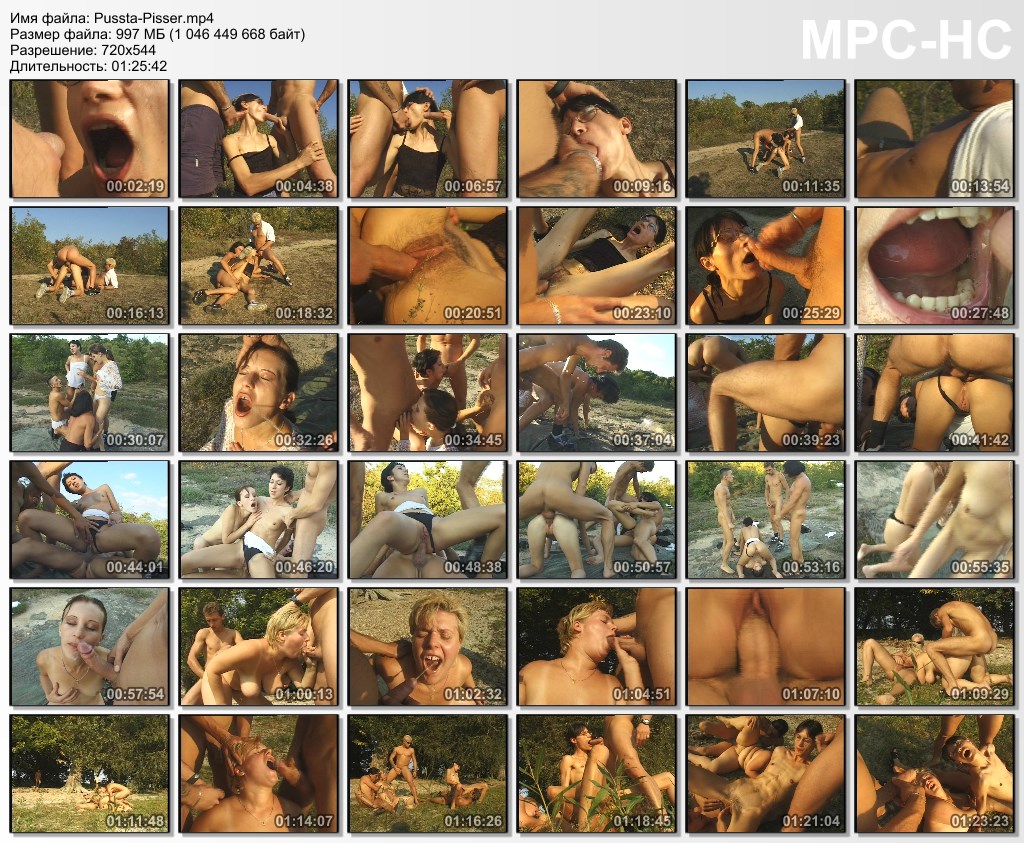Screen dimensions: 1024x843
Task: Select the thumbnail showing 00:50:57
Action: click(x=597, y=520)
